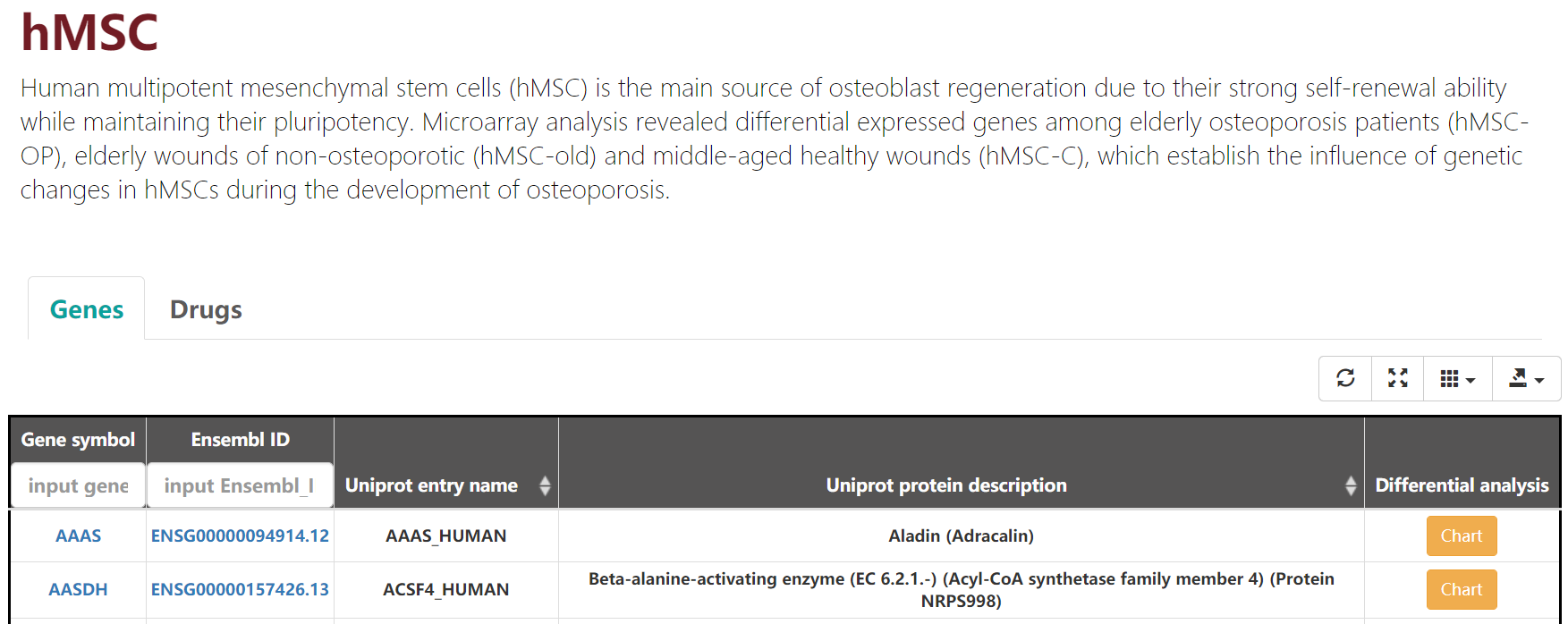Image resolution: width=1568 pixels, height=624 pixels.
Task: Select the Genes tab
Action: click(x=87, y=309)
